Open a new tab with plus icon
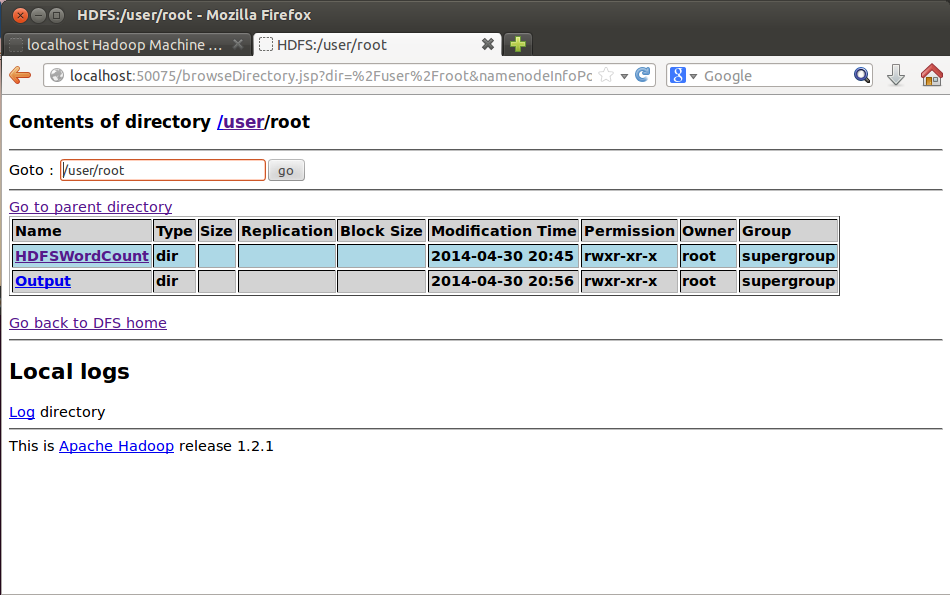Image resolution: width=950 pixels, height=595 pixels. (518, 44)
